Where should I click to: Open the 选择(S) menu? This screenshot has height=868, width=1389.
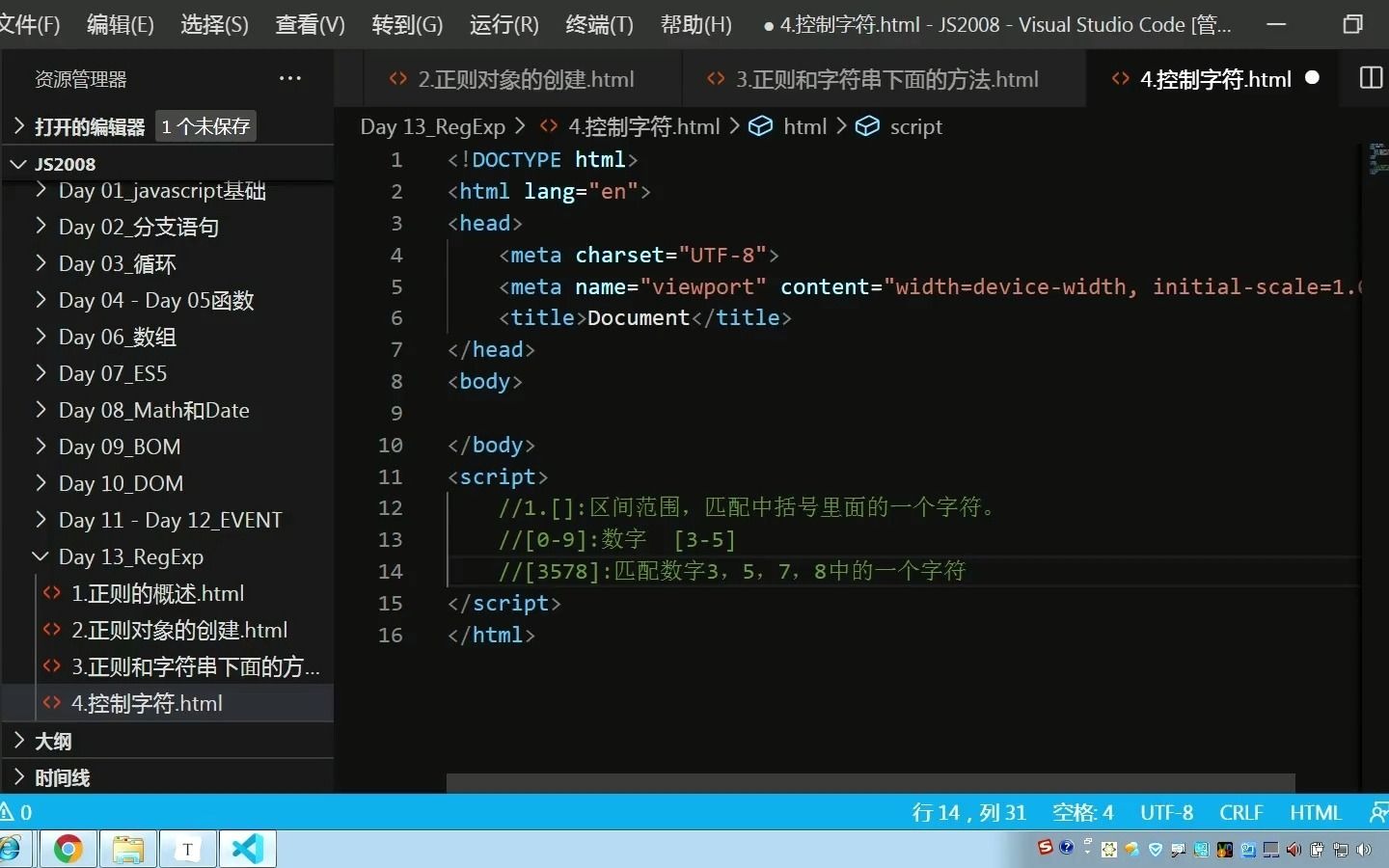click(214, 24)
